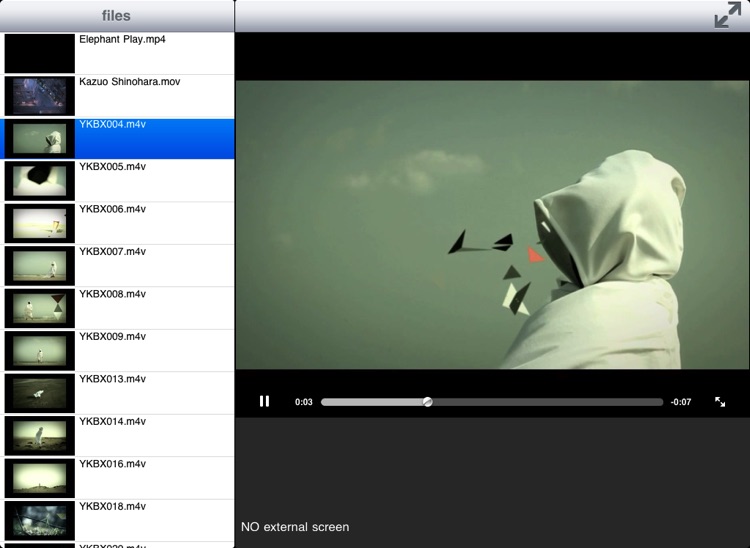Click the unplayed portion of the progress bar
Viewport: 750px width, 548px height.
[548, 402]
